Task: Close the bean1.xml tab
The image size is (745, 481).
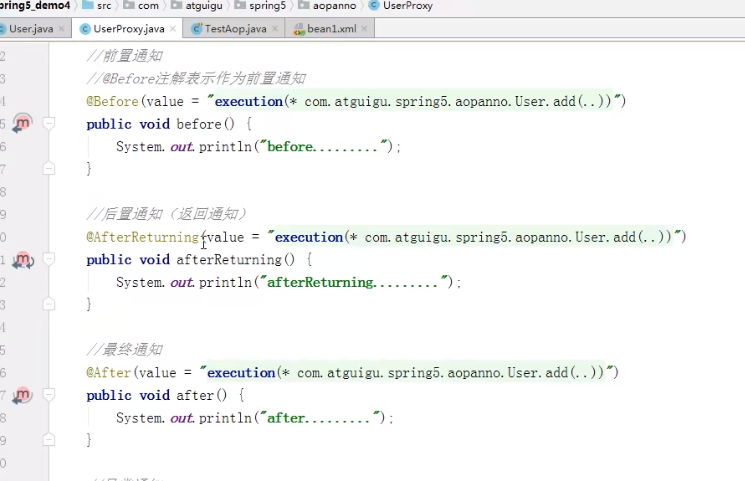Action: point(364,29)
